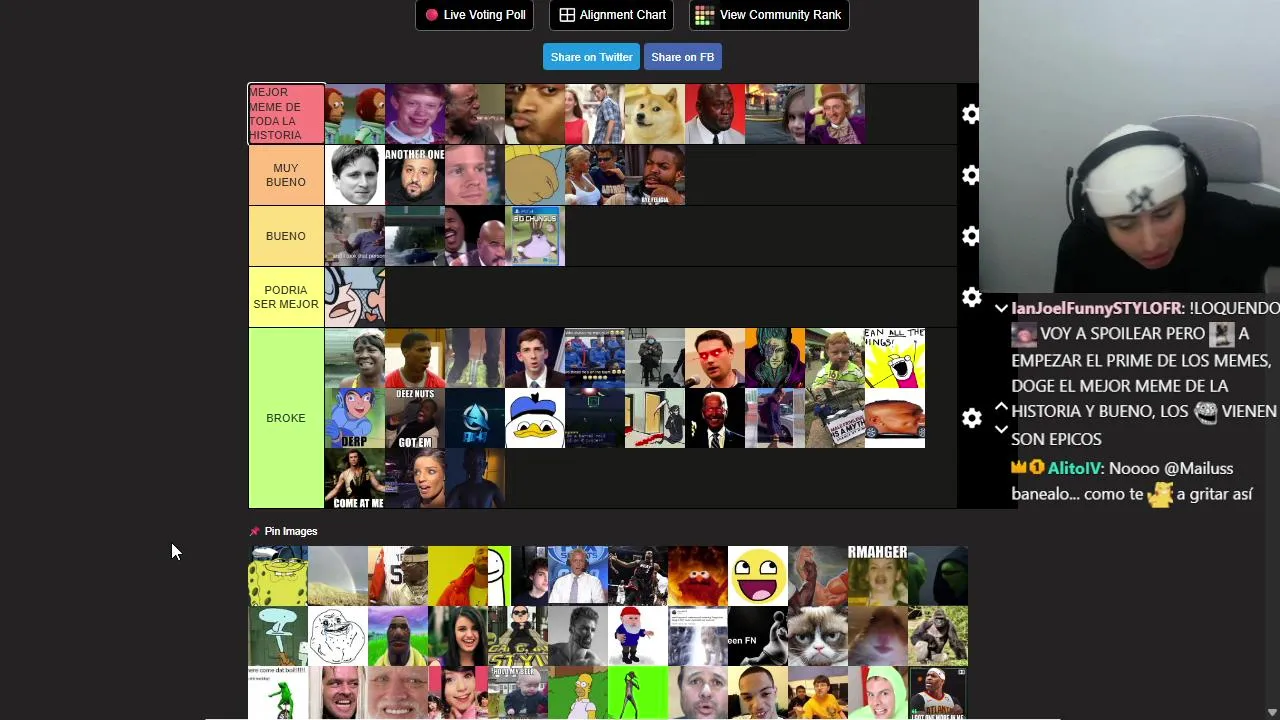Click View Community Rank button
This screenshot has width=1280, height=720.
(x=769, y=15)
